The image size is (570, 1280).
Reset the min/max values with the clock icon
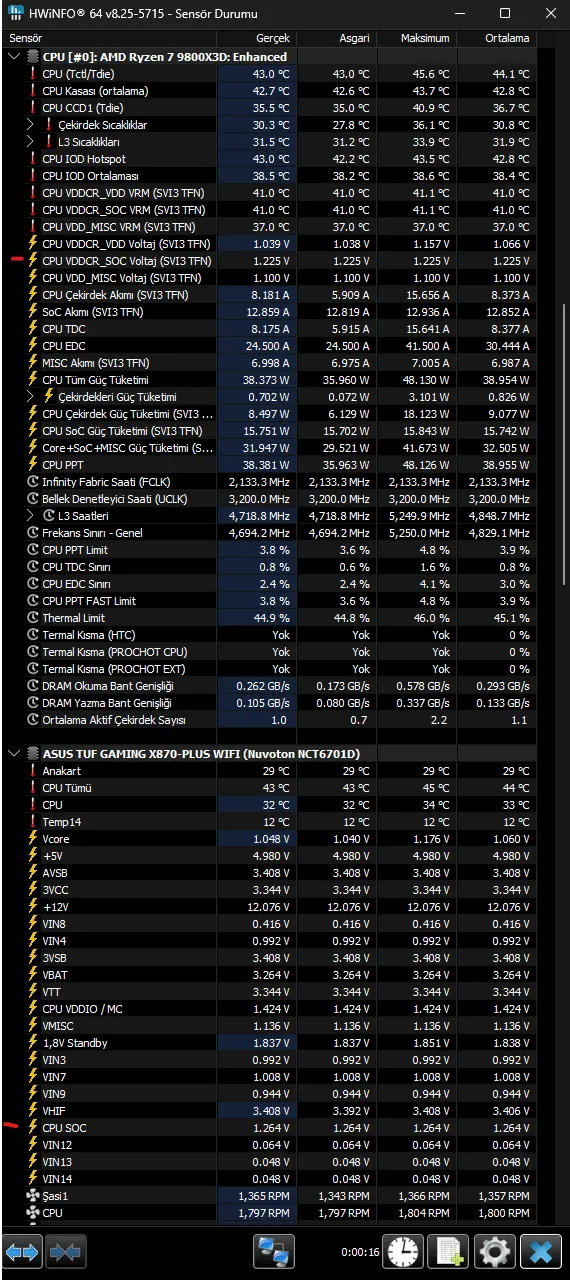404,1250
